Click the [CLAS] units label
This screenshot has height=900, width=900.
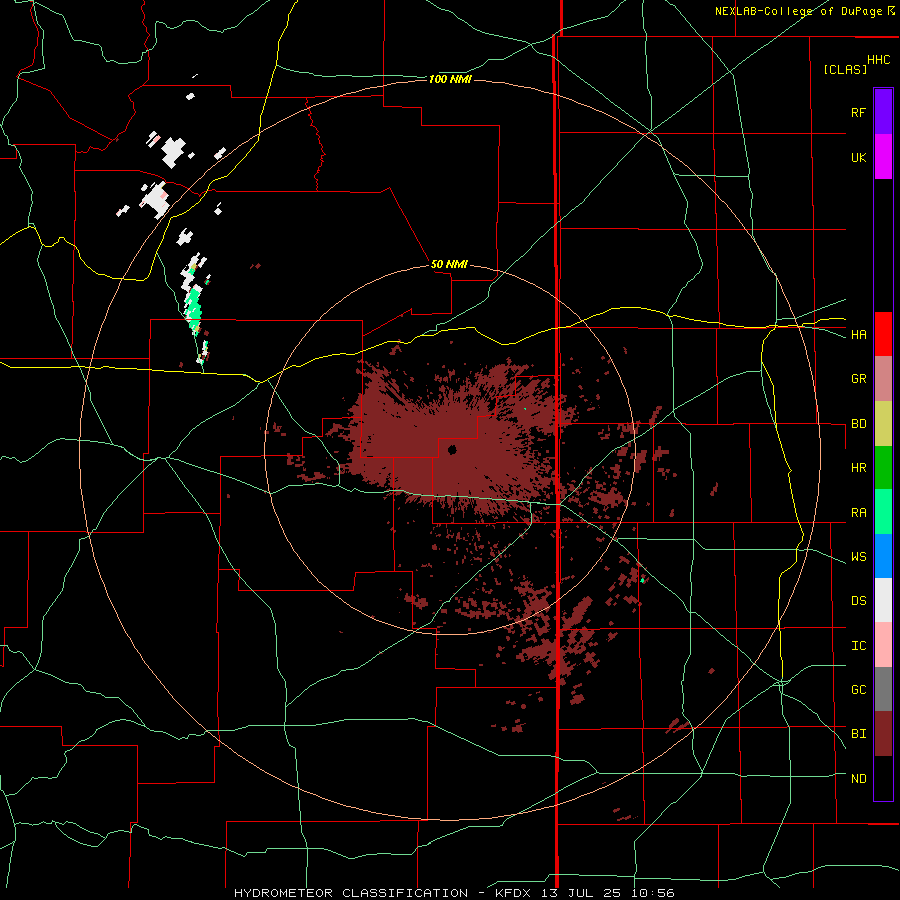(845, 69)
